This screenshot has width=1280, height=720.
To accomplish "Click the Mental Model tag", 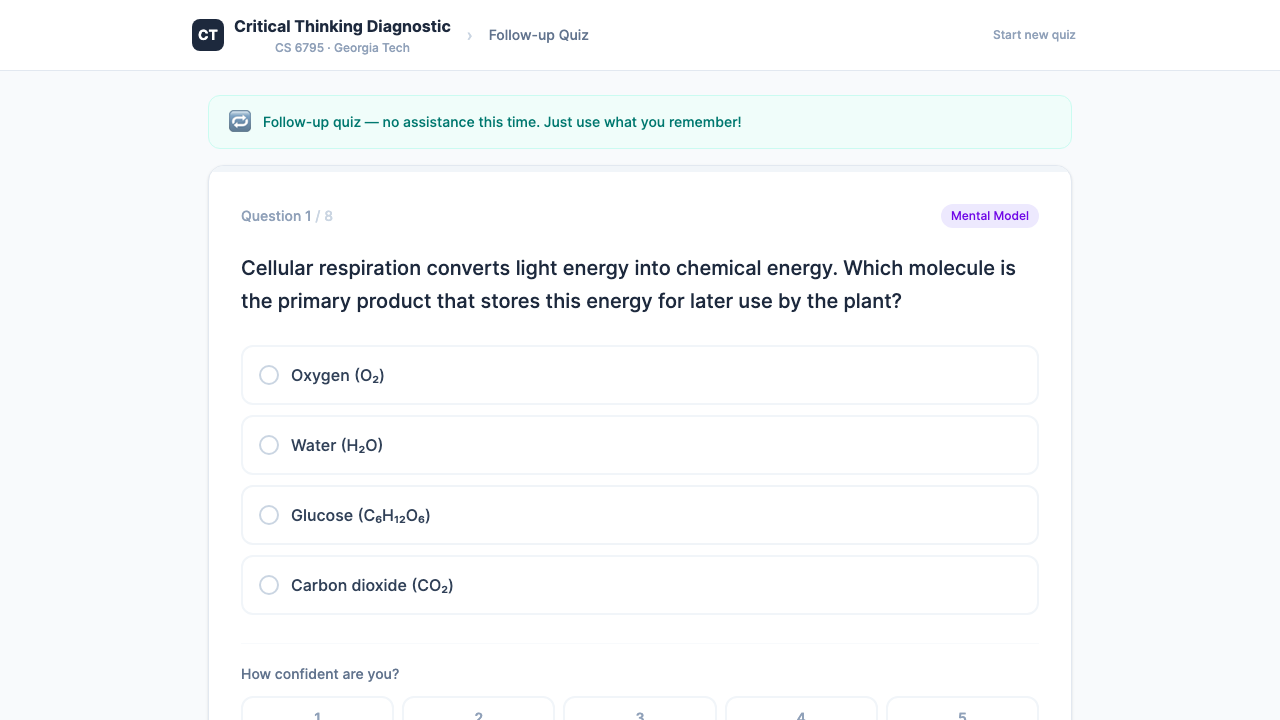I will coord(989,216).
